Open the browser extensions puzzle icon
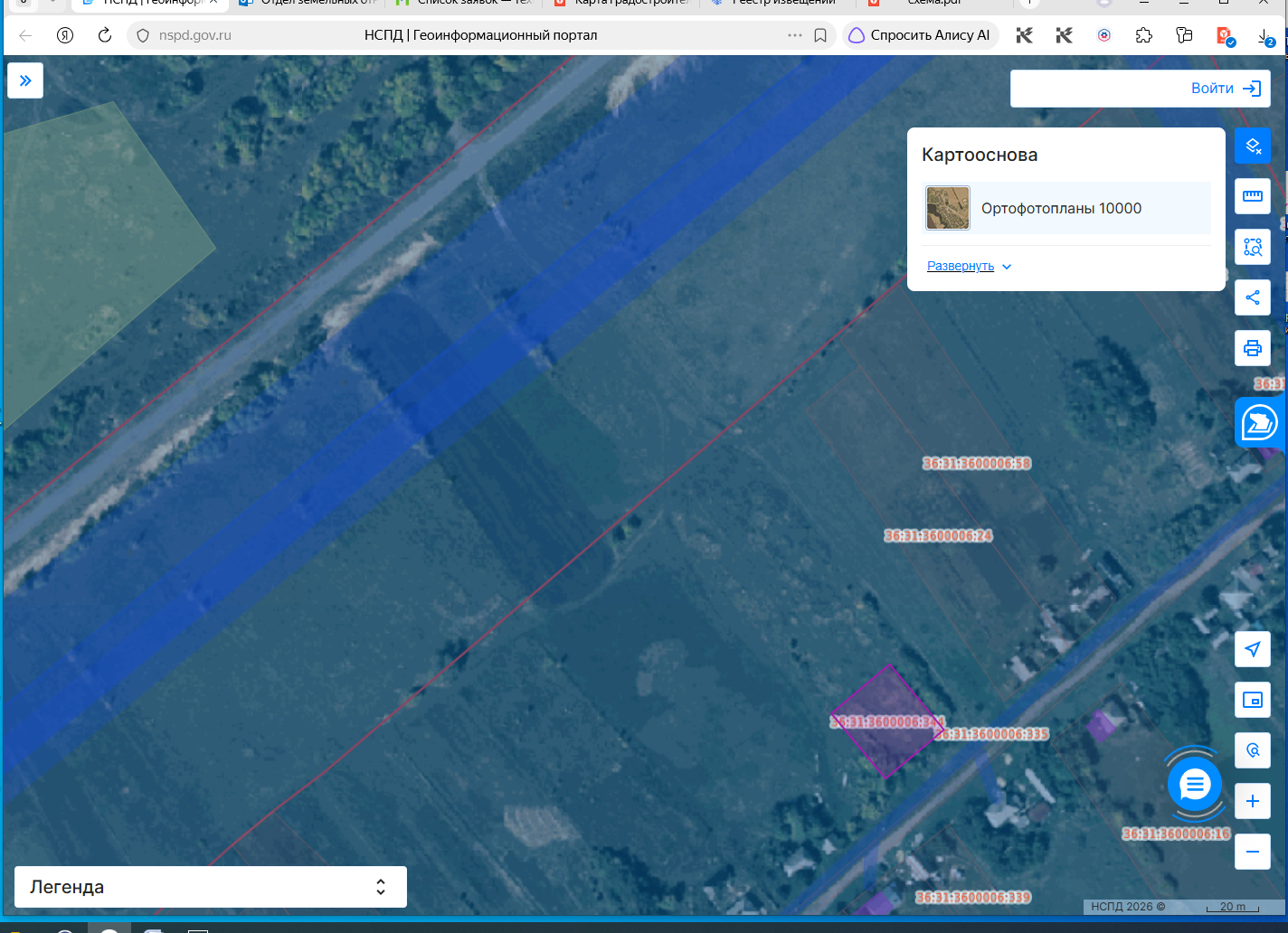The height and width of the screenshot is (933, 1288). [1144, 35]
